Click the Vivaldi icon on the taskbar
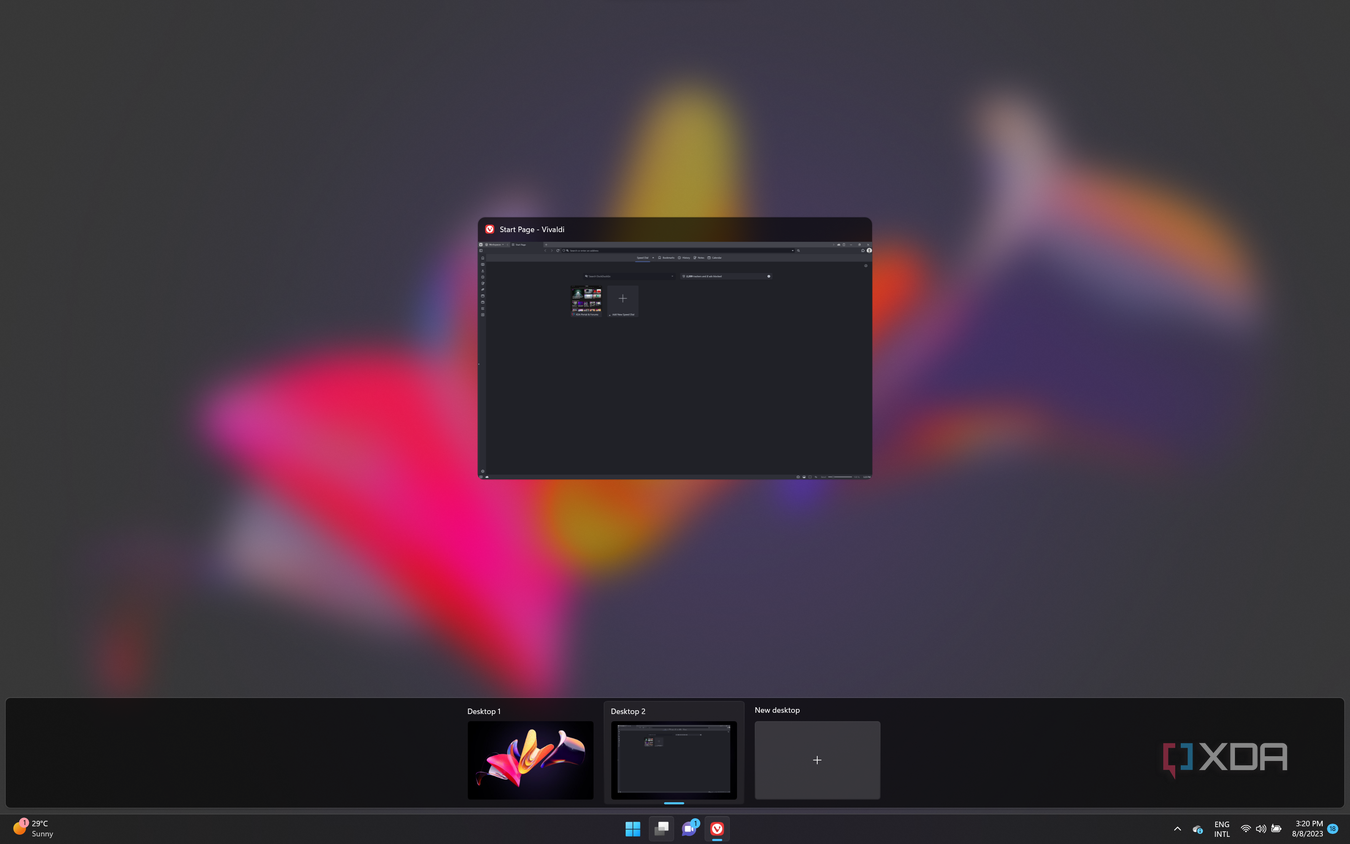The width and height of the screenshot is (1350, 844). 717,829
